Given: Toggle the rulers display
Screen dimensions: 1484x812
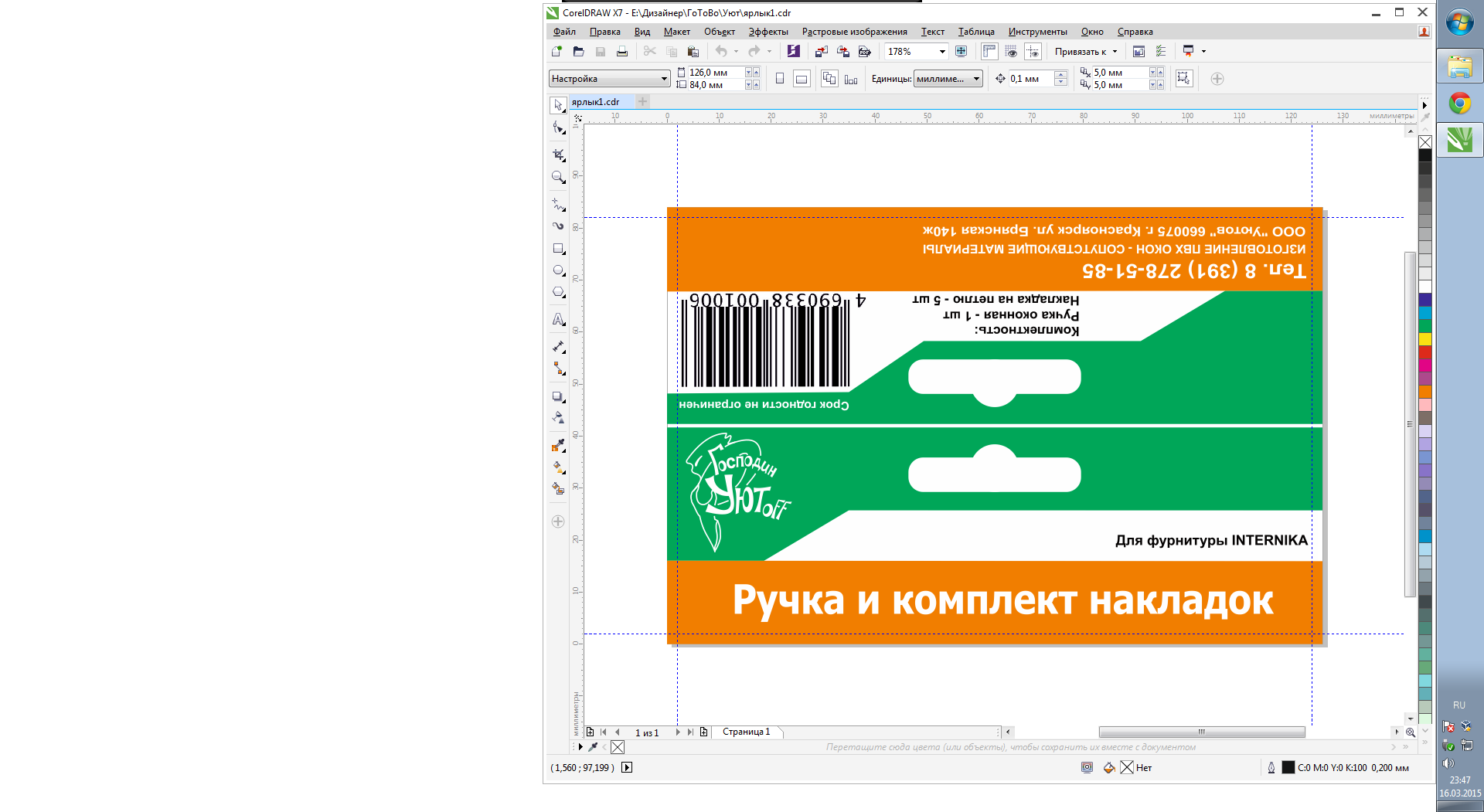Looking at the screenshot, I should tap(989, 51).
